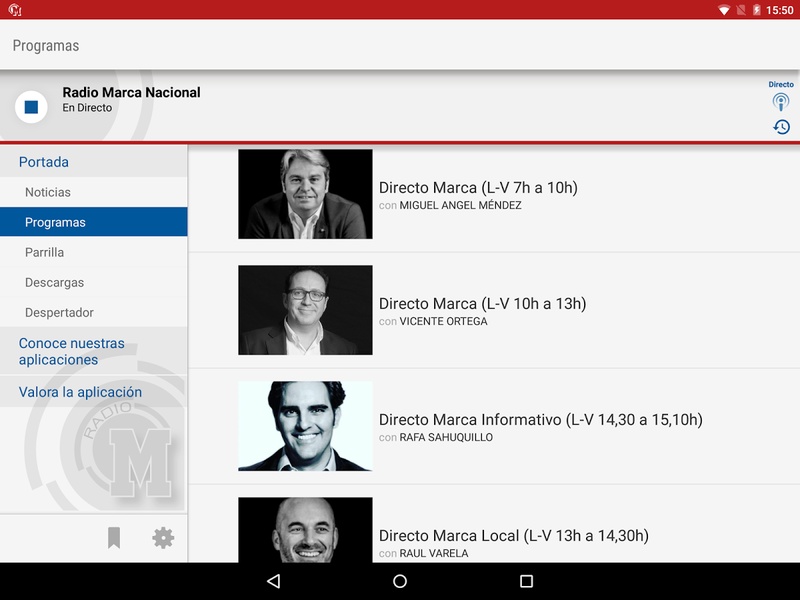The height and width of the screenshot is (600, 800).
Task: Go to the Portada section
Action: pyautogui.click(x=94, y=162)
